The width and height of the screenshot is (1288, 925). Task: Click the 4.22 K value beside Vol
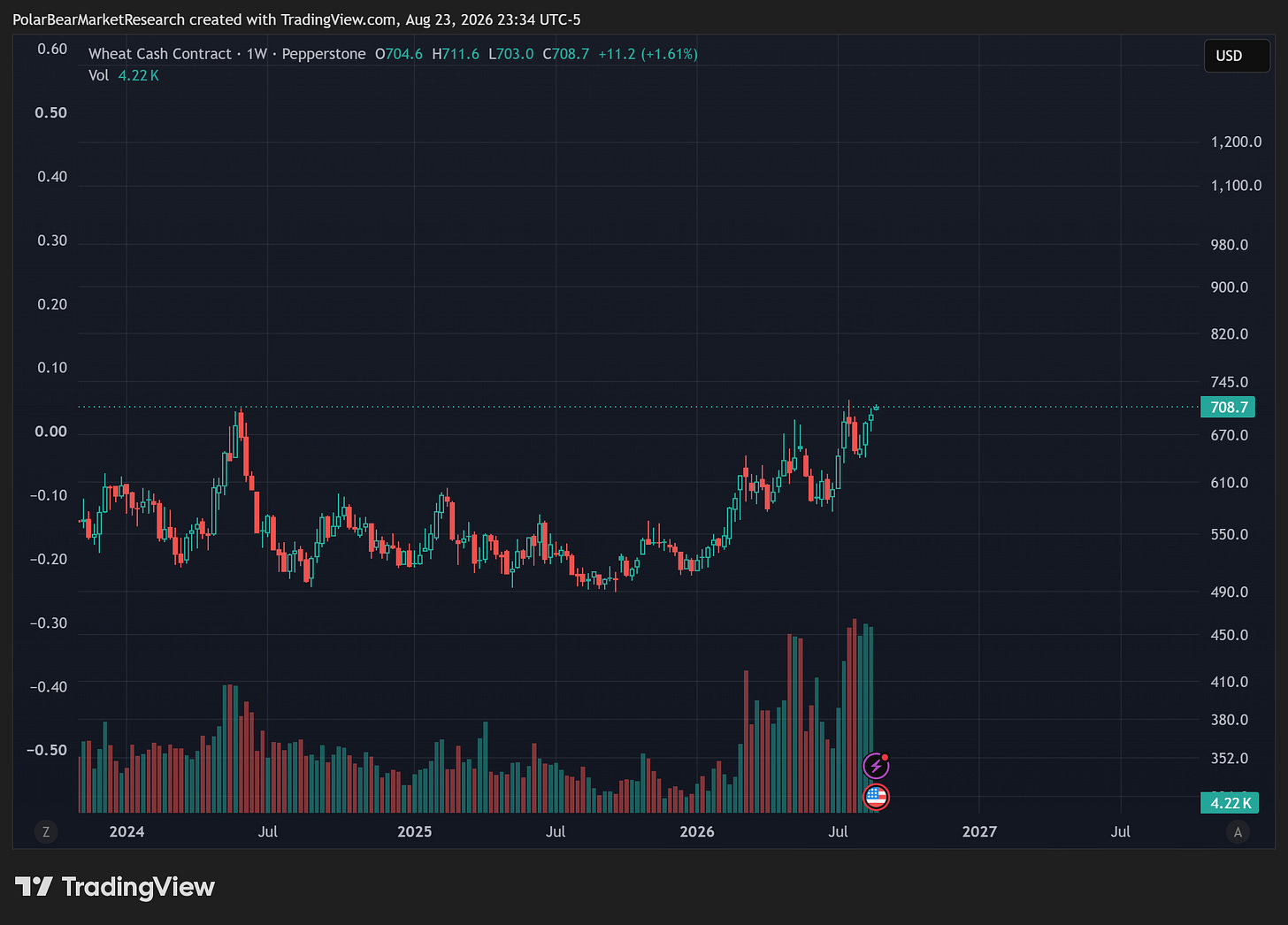click(x=139, y=75)
